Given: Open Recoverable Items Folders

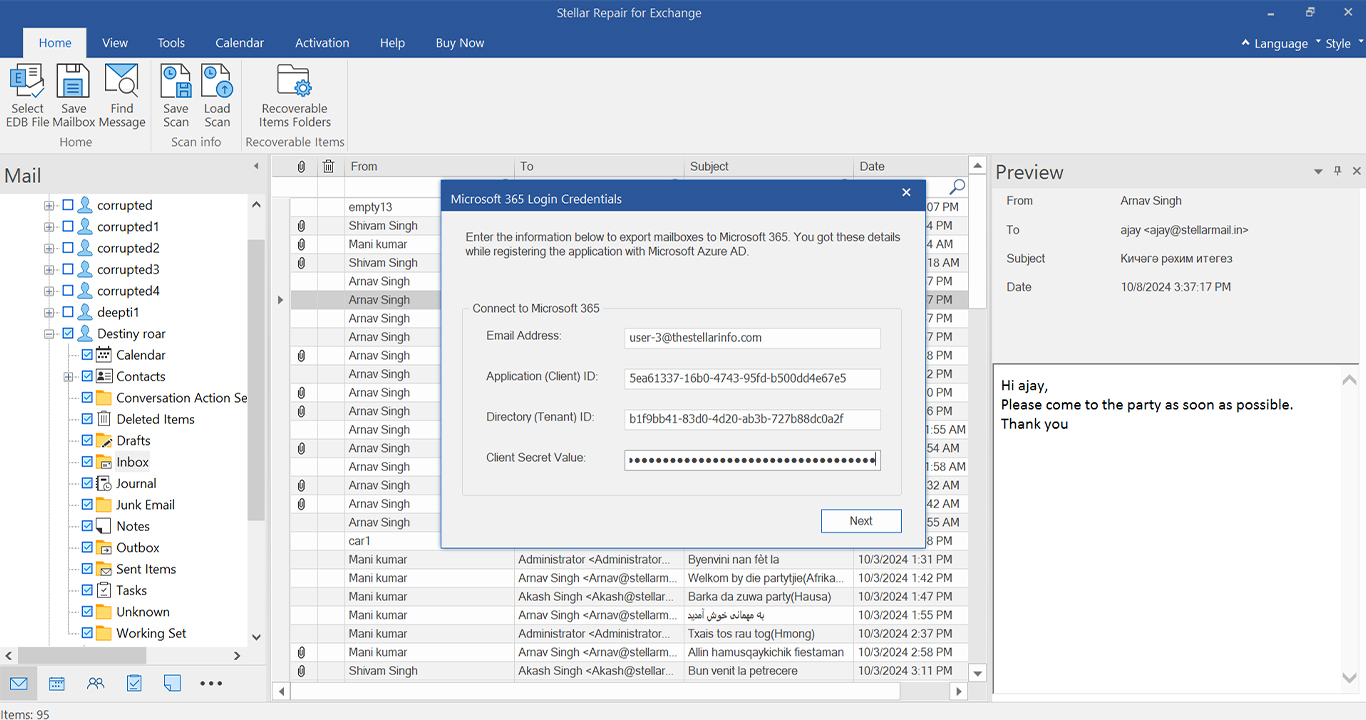Looking at the screenshot, I should tap(294, 95).
